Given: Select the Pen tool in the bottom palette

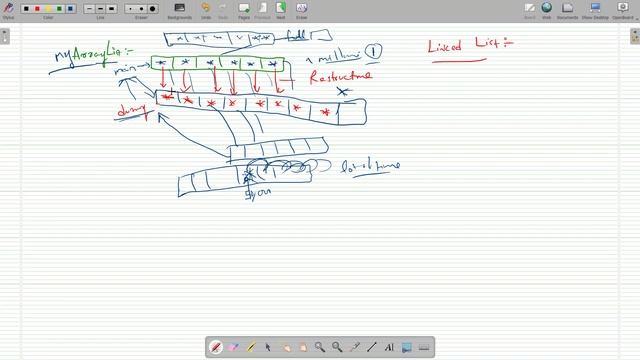Looking at the screenshot, I should click(x=216, y=347).
